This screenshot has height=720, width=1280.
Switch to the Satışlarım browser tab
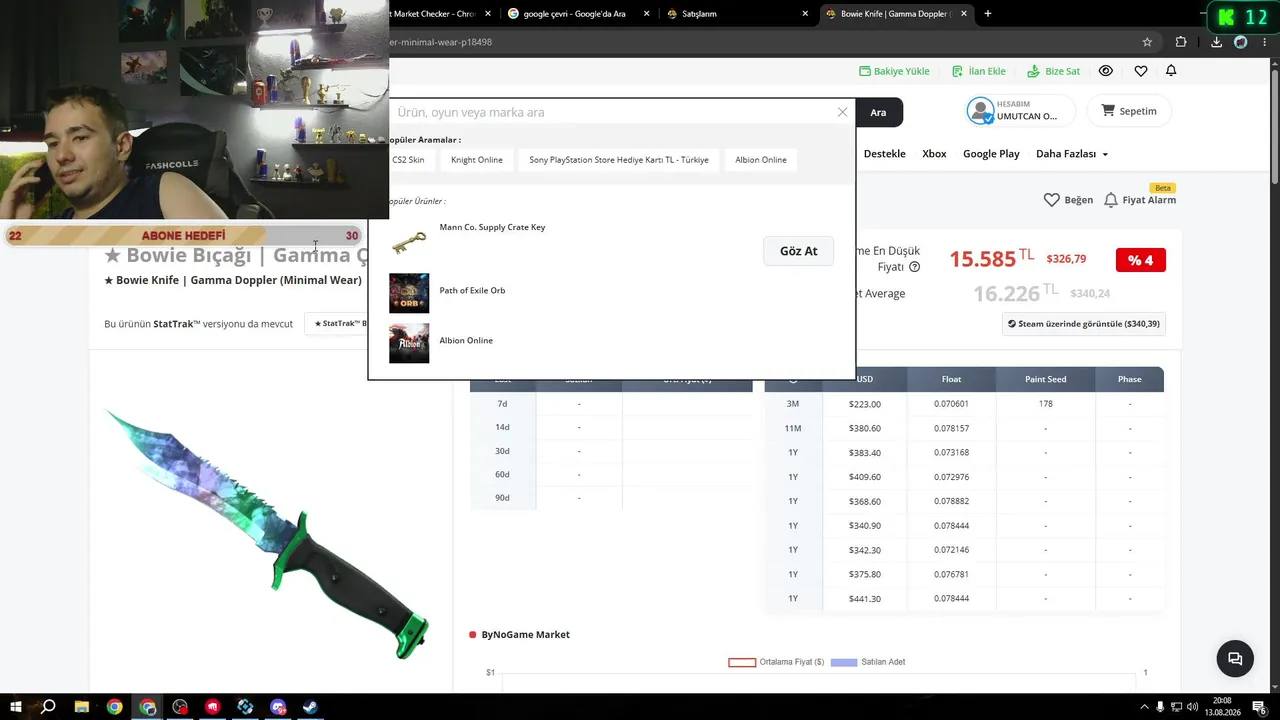[x=737, y=14]
